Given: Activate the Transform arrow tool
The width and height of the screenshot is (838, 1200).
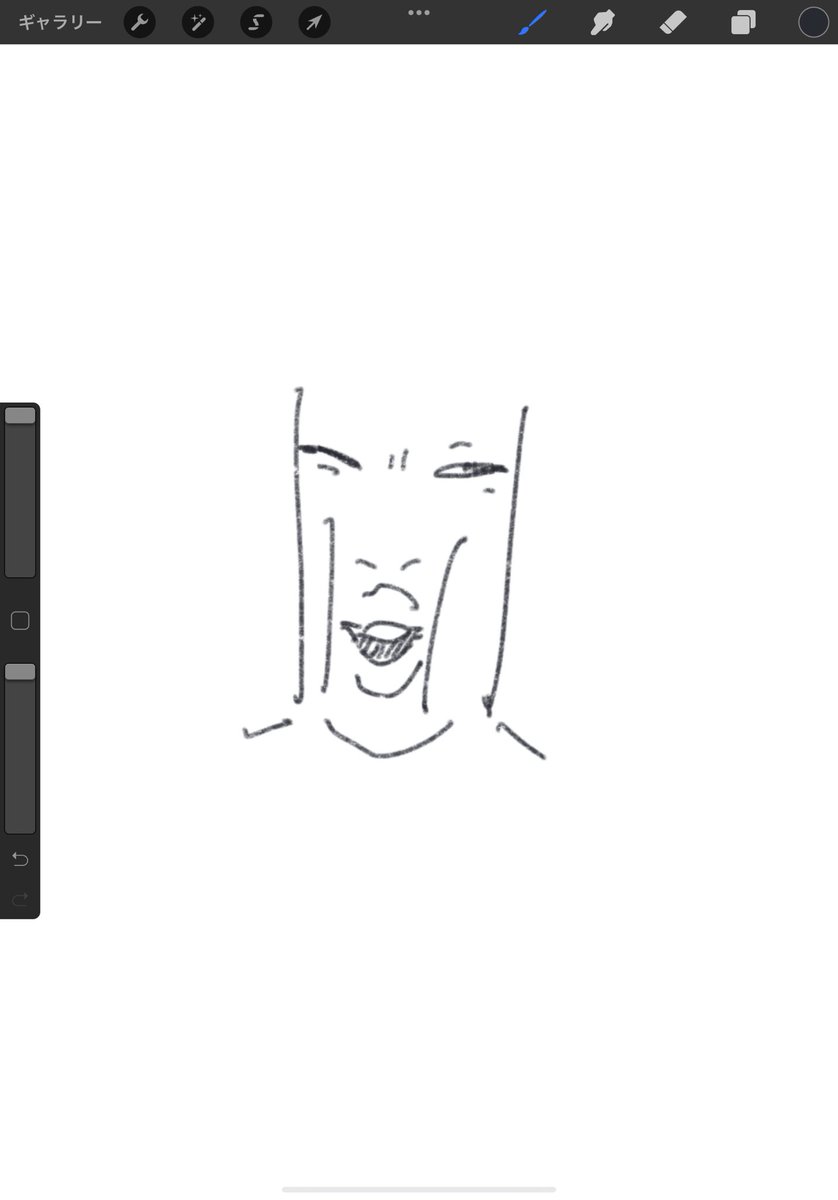Looking at the screenshot, I should point(314,22).
